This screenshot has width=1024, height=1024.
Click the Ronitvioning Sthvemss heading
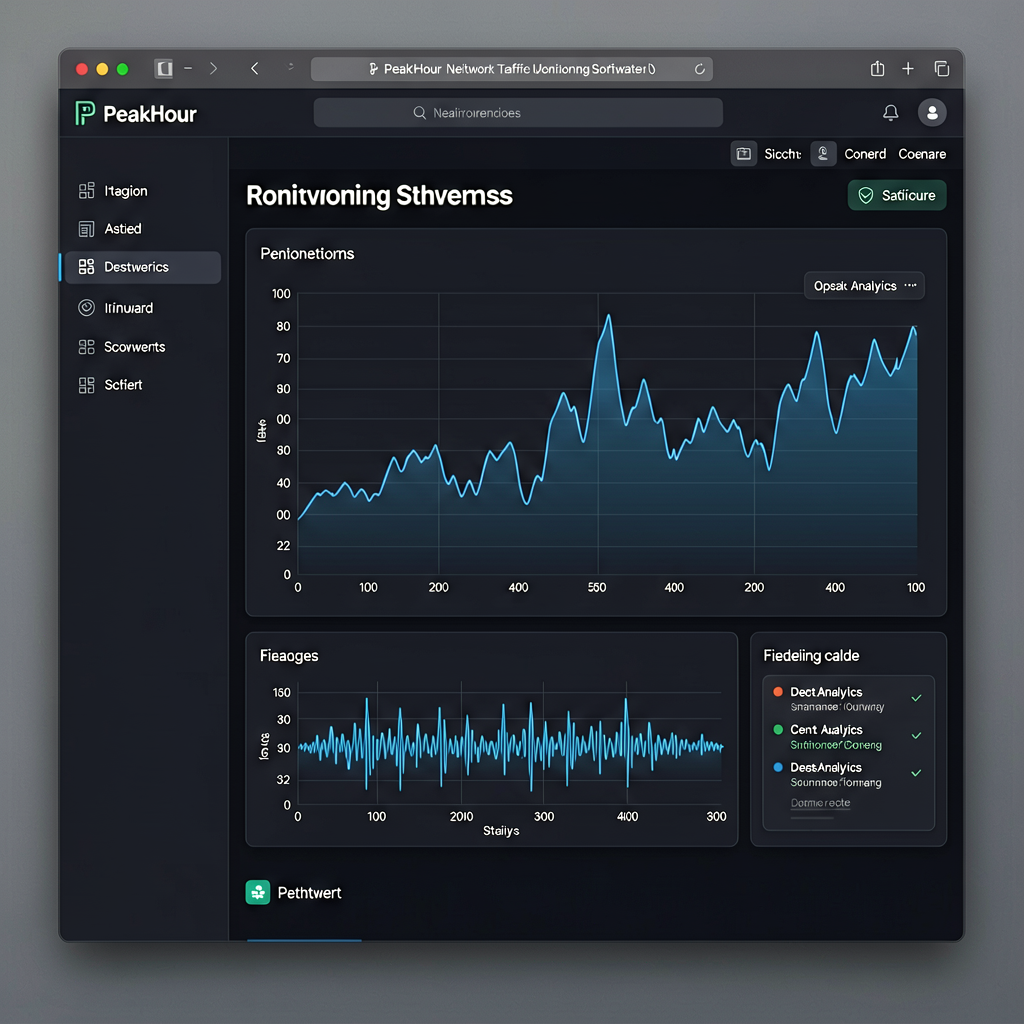pyautogui.click(x=379, y=195)
